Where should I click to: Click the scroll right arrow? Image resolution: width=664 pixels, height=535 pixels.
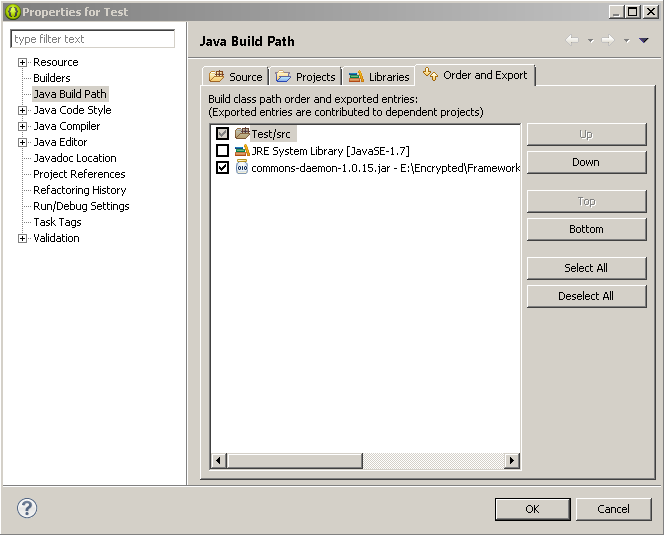[512, 460]
